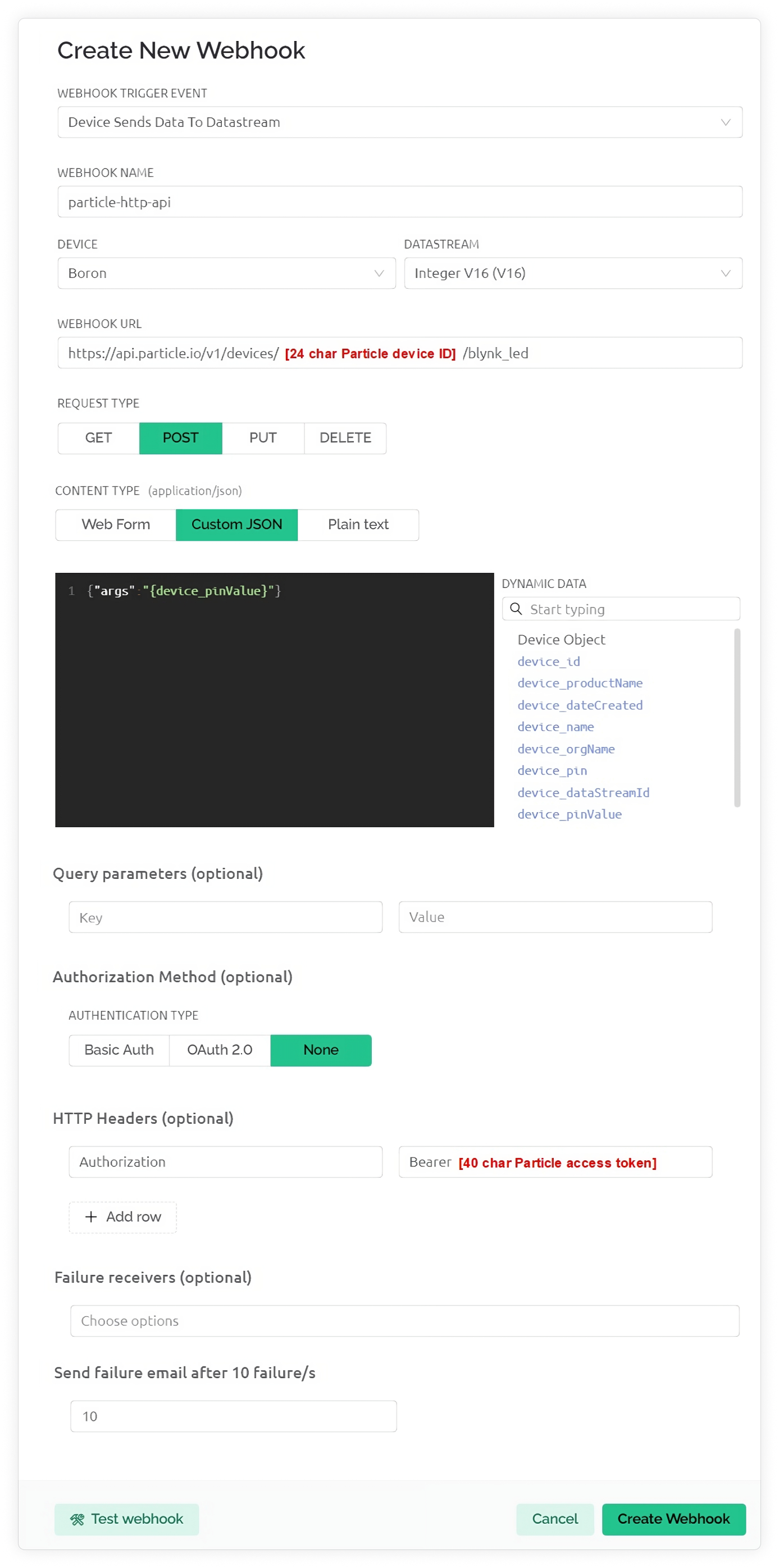The image size is (779, 1568).
Task: Open the Failure receivers Choose options selector
Action: pos(405,1321)
